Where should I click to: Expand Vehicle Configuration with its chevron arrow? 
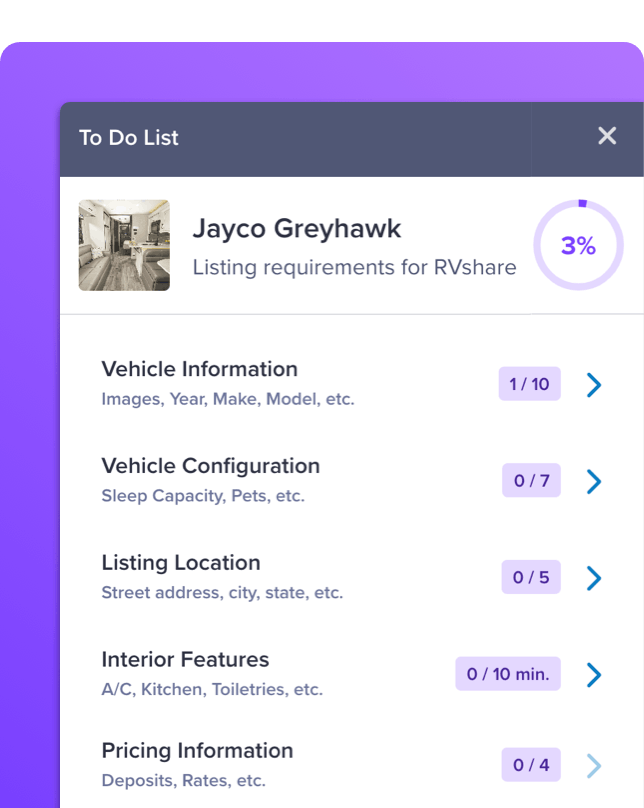pos(594,481)
